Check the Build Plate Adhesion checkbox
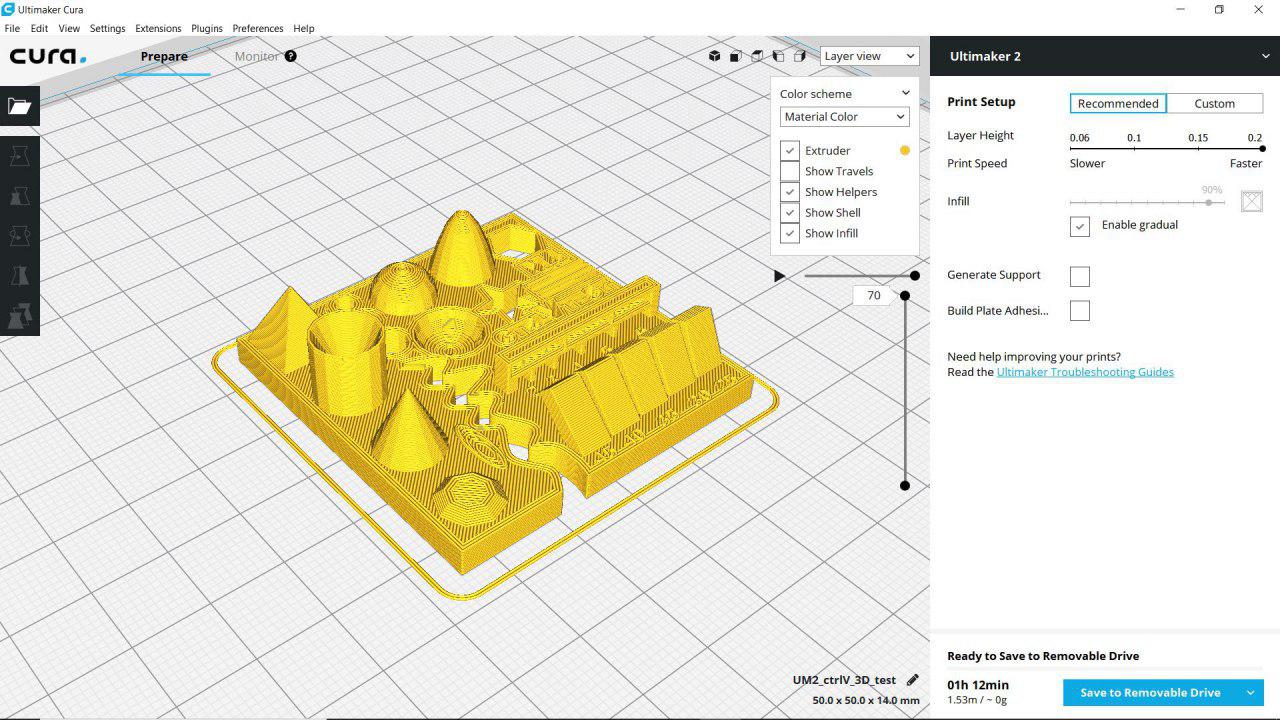This screenshot has width=1280, height=720. [1080, 311]
